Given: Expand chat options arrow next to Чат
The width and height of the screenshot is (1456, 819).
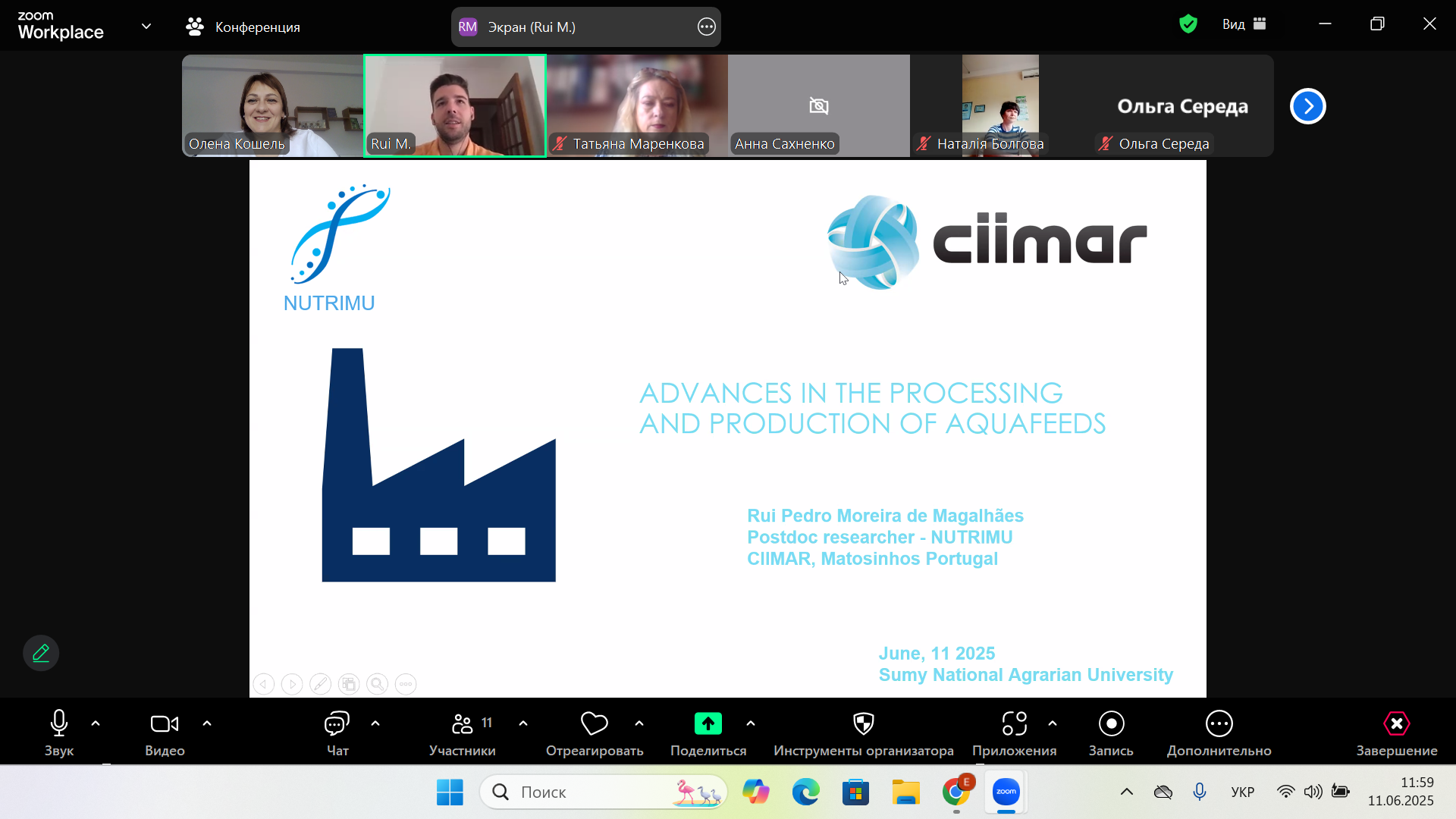Looking at the screenshot, I should pyautogui.click(x=375, y=723).
